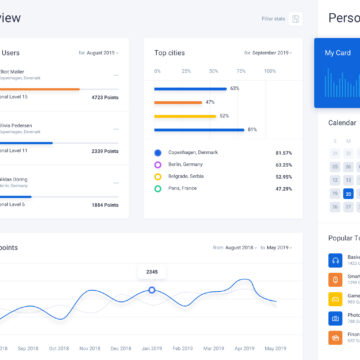Open the more options dots for first user
This screenshot has height=360, width=360.
(116, 75)
